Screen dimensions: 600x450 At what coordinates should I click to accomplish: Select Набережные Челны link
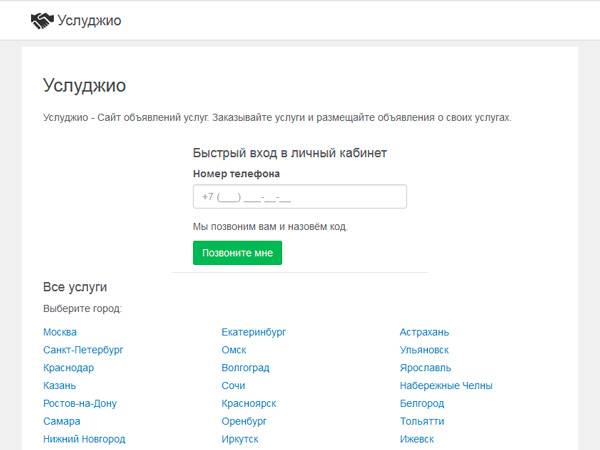point(446,386)
